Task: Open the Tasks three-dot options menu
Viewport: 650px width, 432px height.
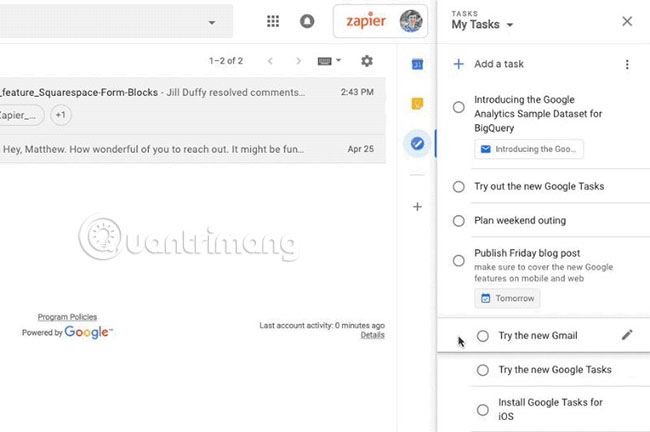Action: [x=627, y=64]
